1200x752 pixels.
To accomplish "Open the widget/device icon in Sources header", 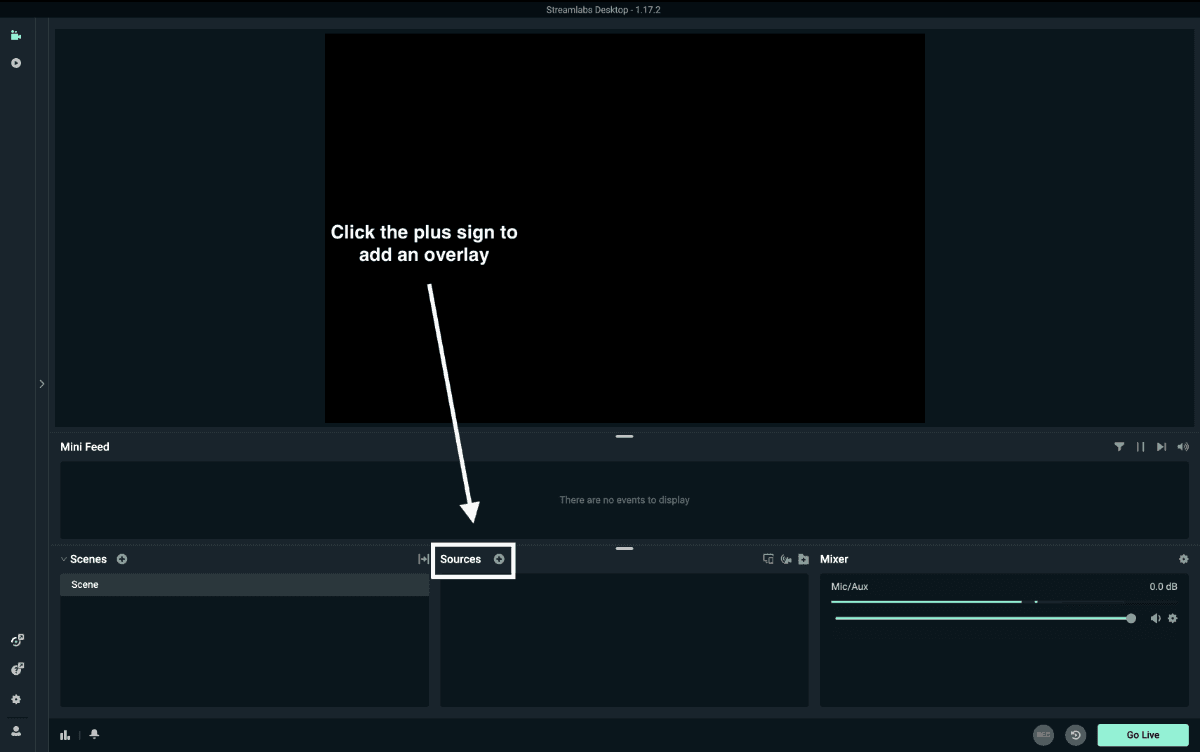I will [768, 559].
